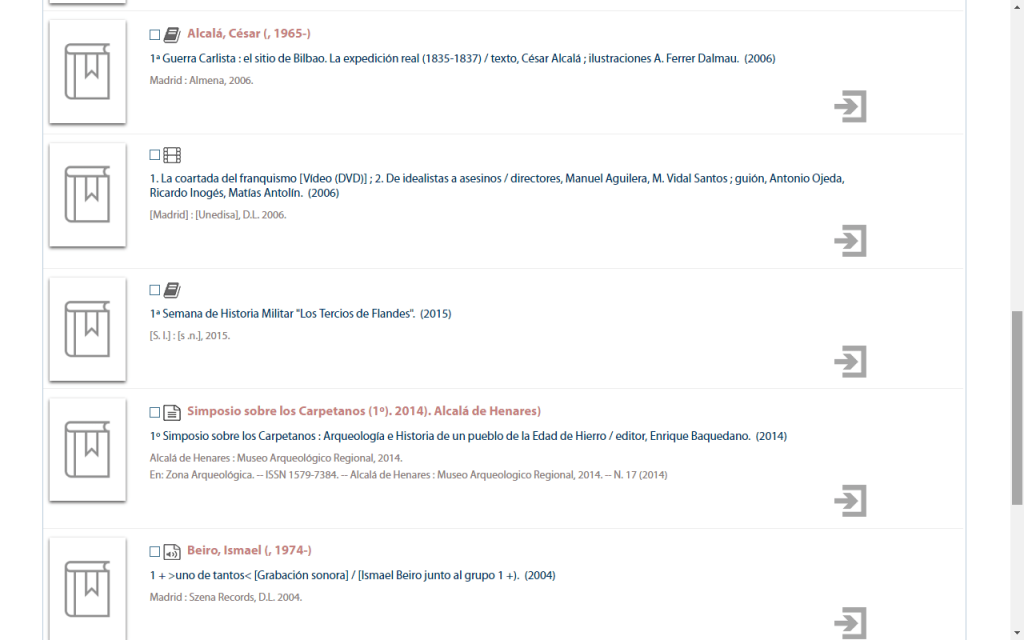This screenshot has width=1024, height=640.
Task: Click video film icon for La coartada entry
Action: [x=172, y=155]
